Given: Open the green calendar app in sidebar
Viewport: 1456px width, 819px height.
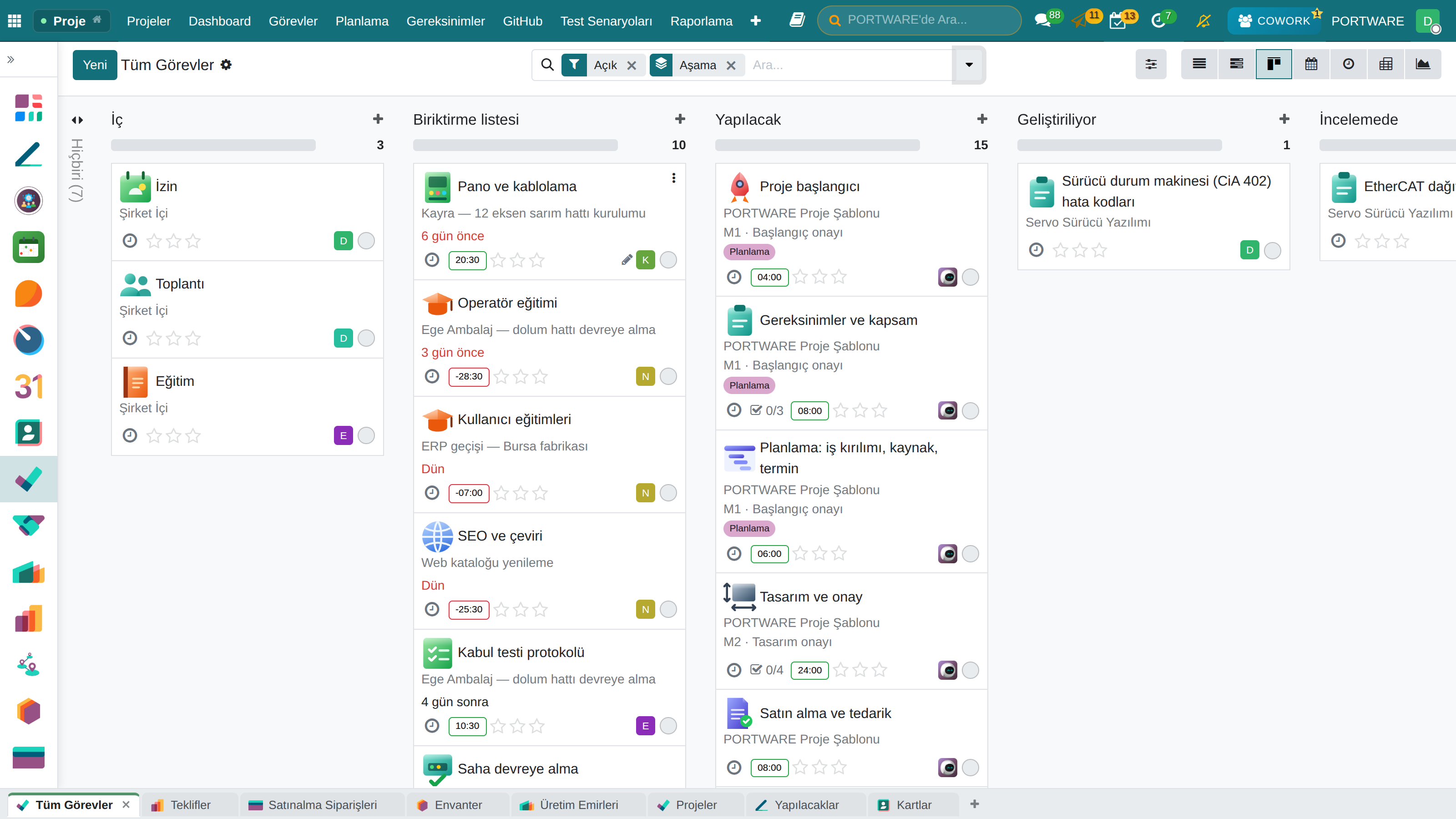Looking at the screenshot, I should 28,247.
